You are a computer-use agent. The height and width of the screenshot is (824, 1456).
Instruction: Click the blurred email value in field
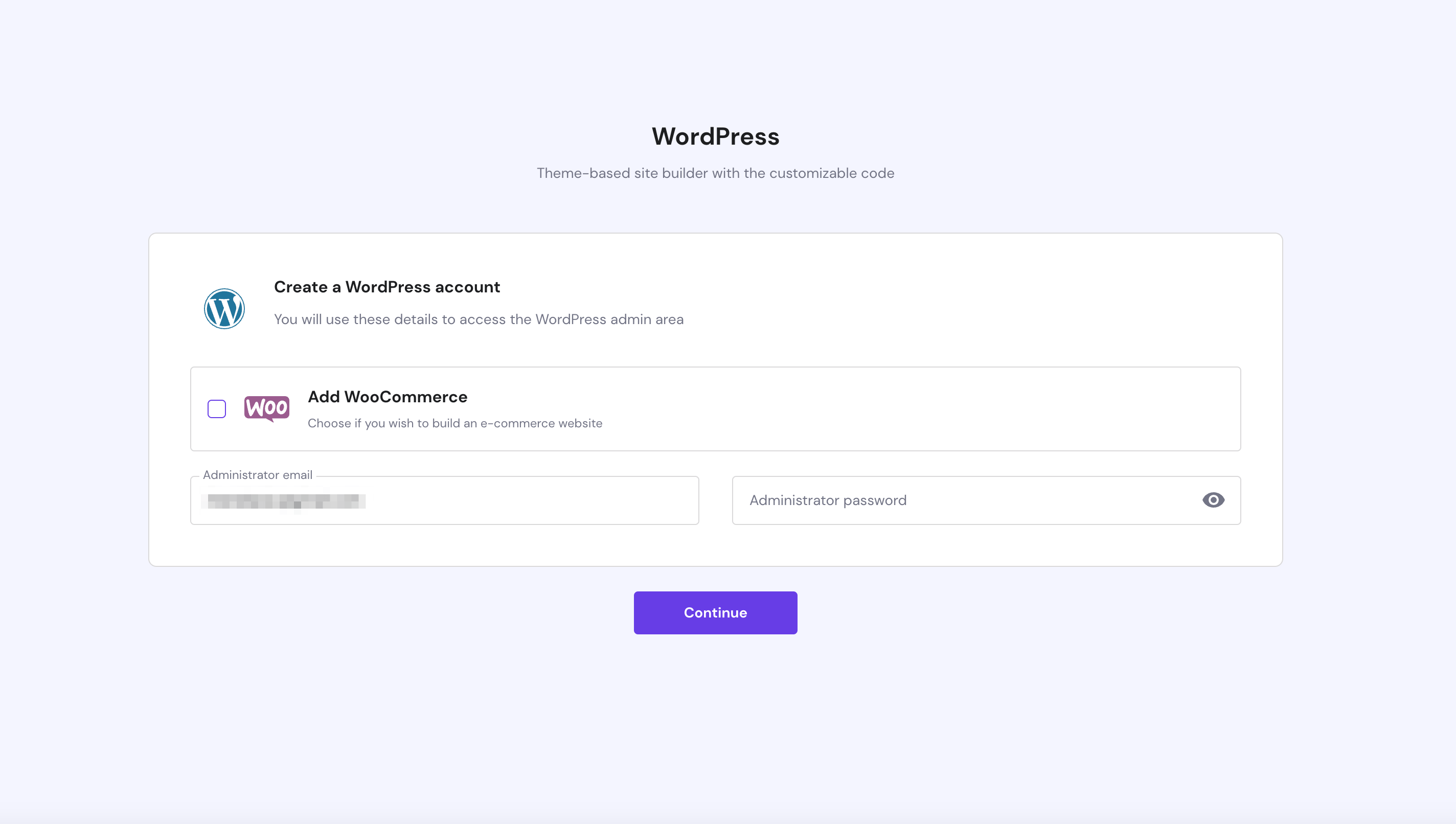tap(286, 501)
